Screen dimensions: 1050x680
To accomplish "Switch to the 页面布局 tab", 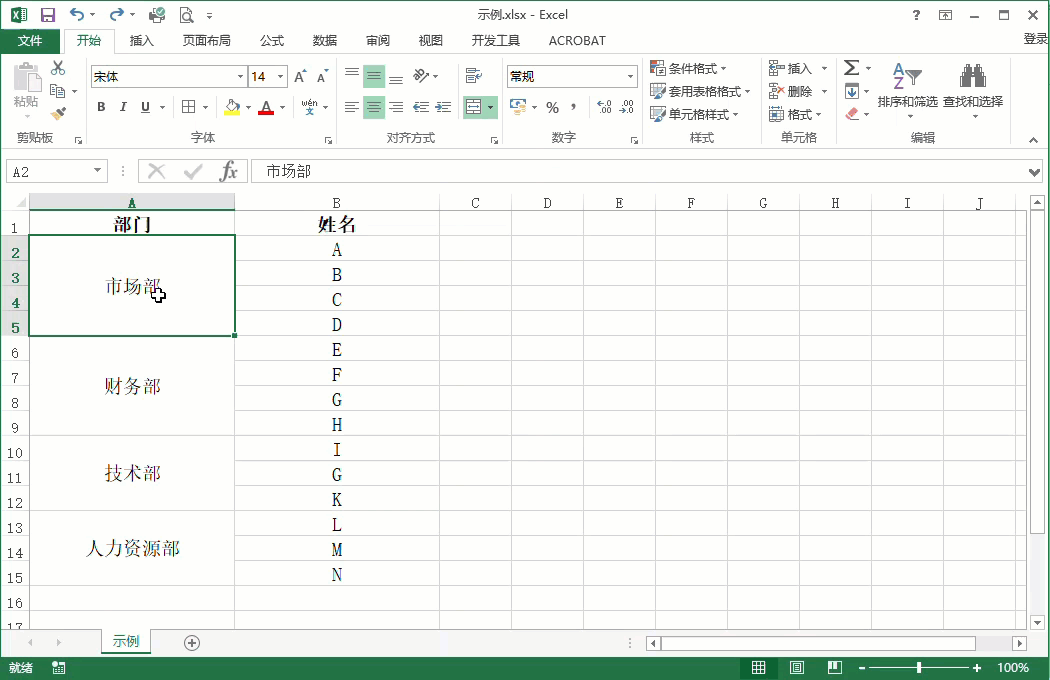I will (x=207, y=41).
